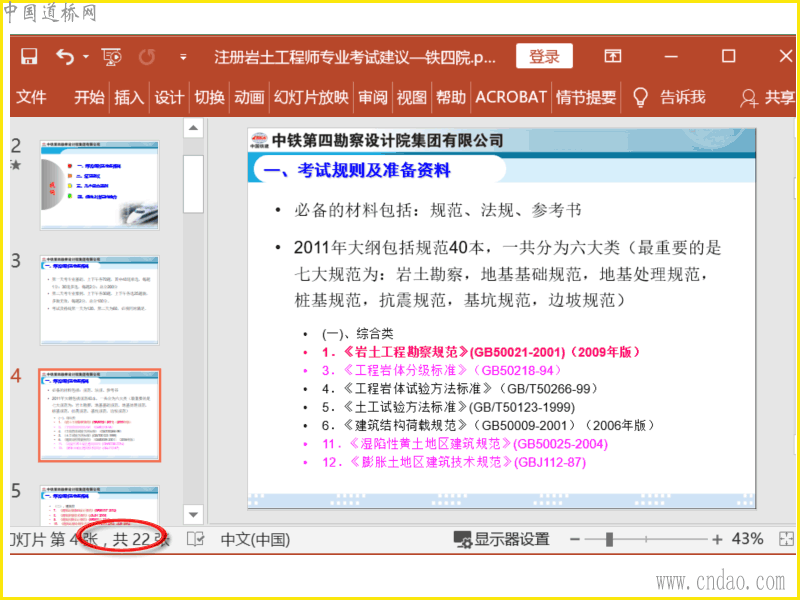Click the slide title 一、考试规则及准备资料
This screenshot has width=800, height=600.
(358, 170)
